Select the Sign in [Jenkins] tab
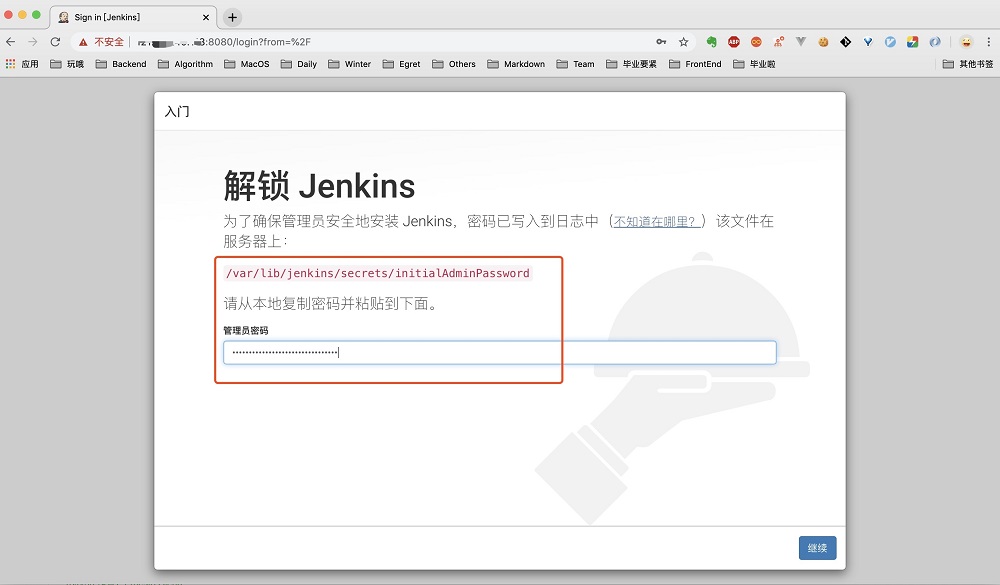Image resolution: width=1000 pixels, height=585 pixels. pos(133,17)
